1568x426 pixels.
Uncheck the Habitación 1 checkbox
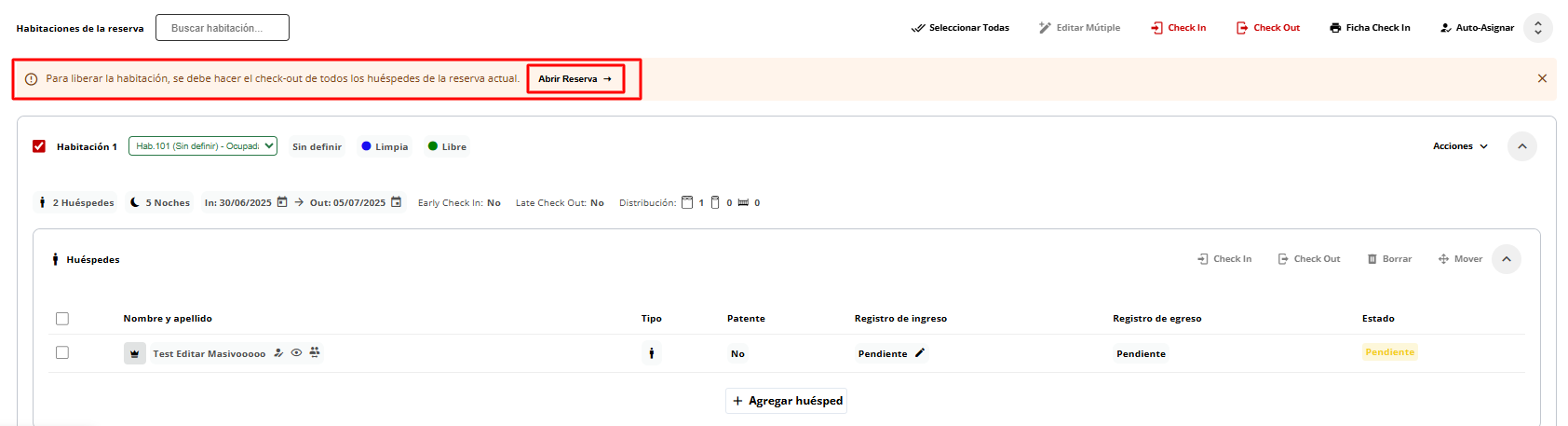point(39,146)
